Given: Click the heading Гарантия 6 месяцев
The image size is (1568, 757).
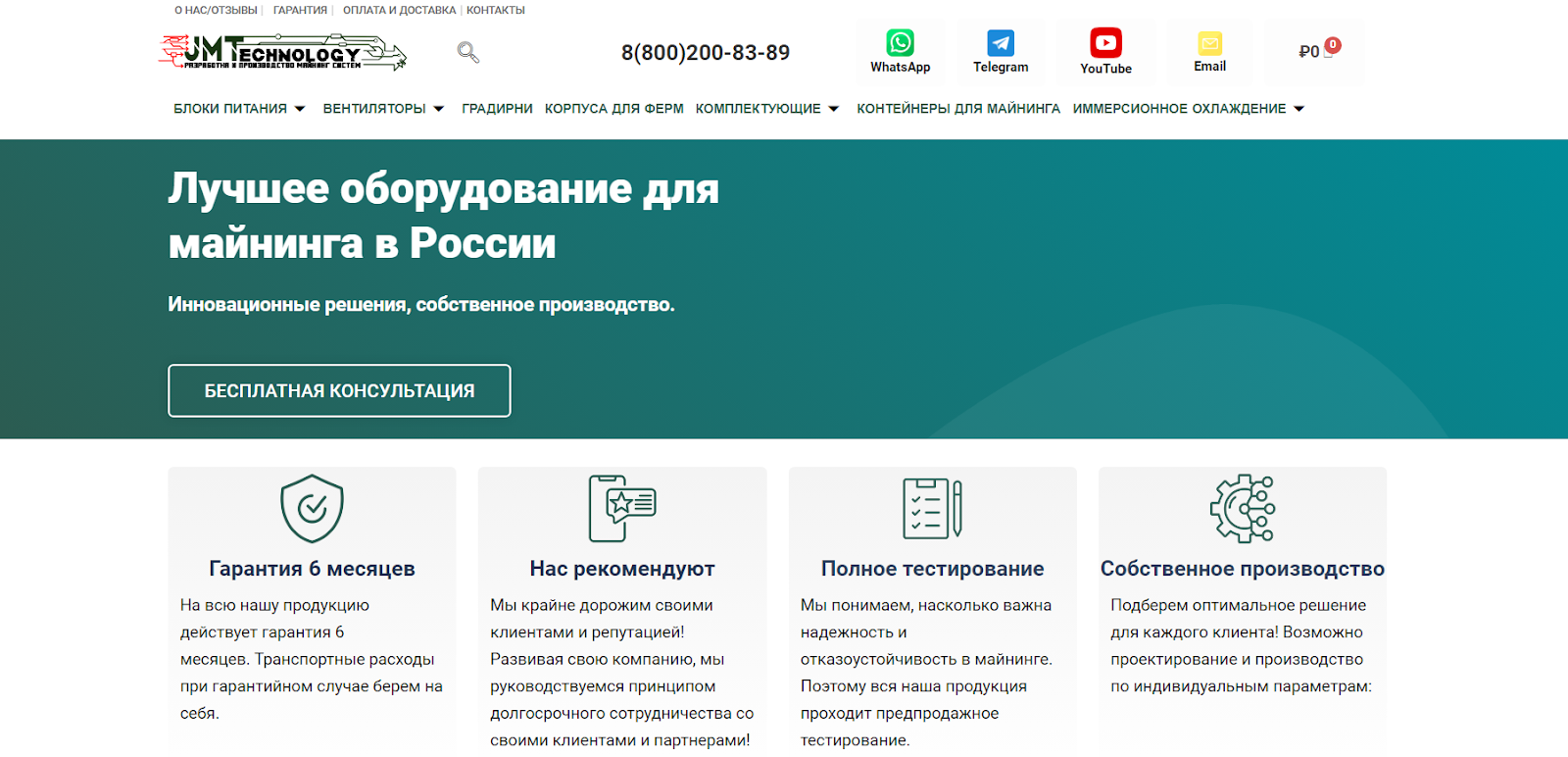Looking at the screenshot, I should pyautogui.click(x=312, y=569).
